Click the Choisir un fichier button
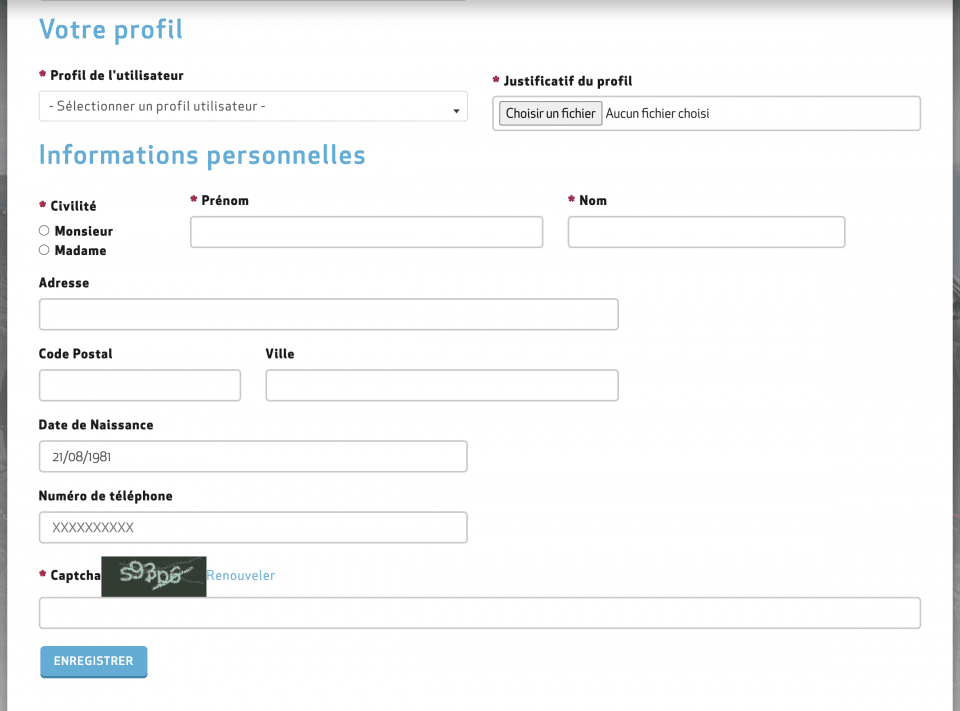 click(550, 113)
